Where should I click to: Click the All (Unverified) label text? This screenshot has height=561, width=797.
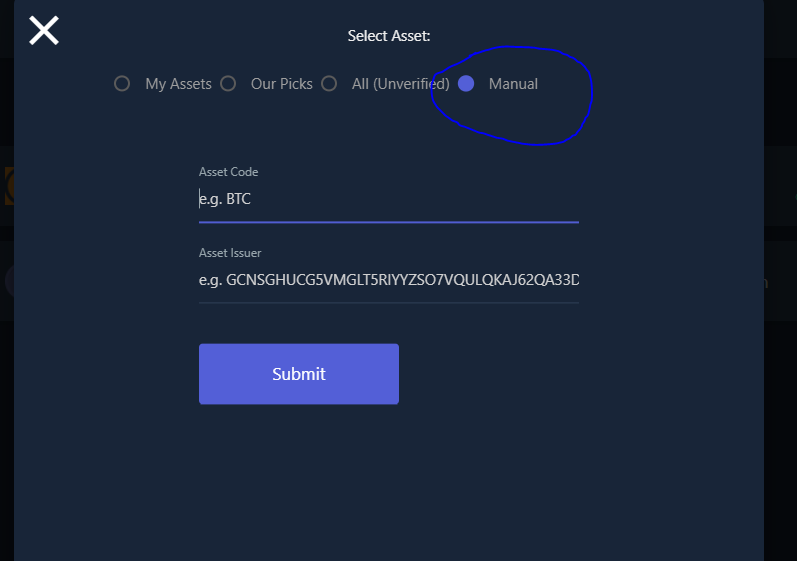click(400, 84)
